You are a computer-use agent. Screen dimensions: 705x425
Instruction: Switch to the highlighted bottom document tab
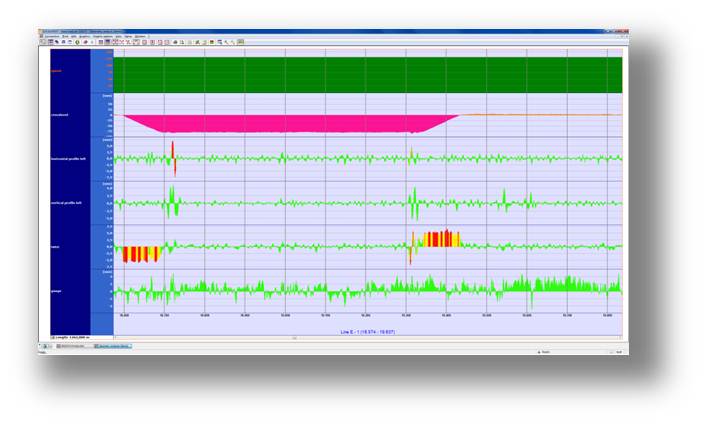[113, 346]
